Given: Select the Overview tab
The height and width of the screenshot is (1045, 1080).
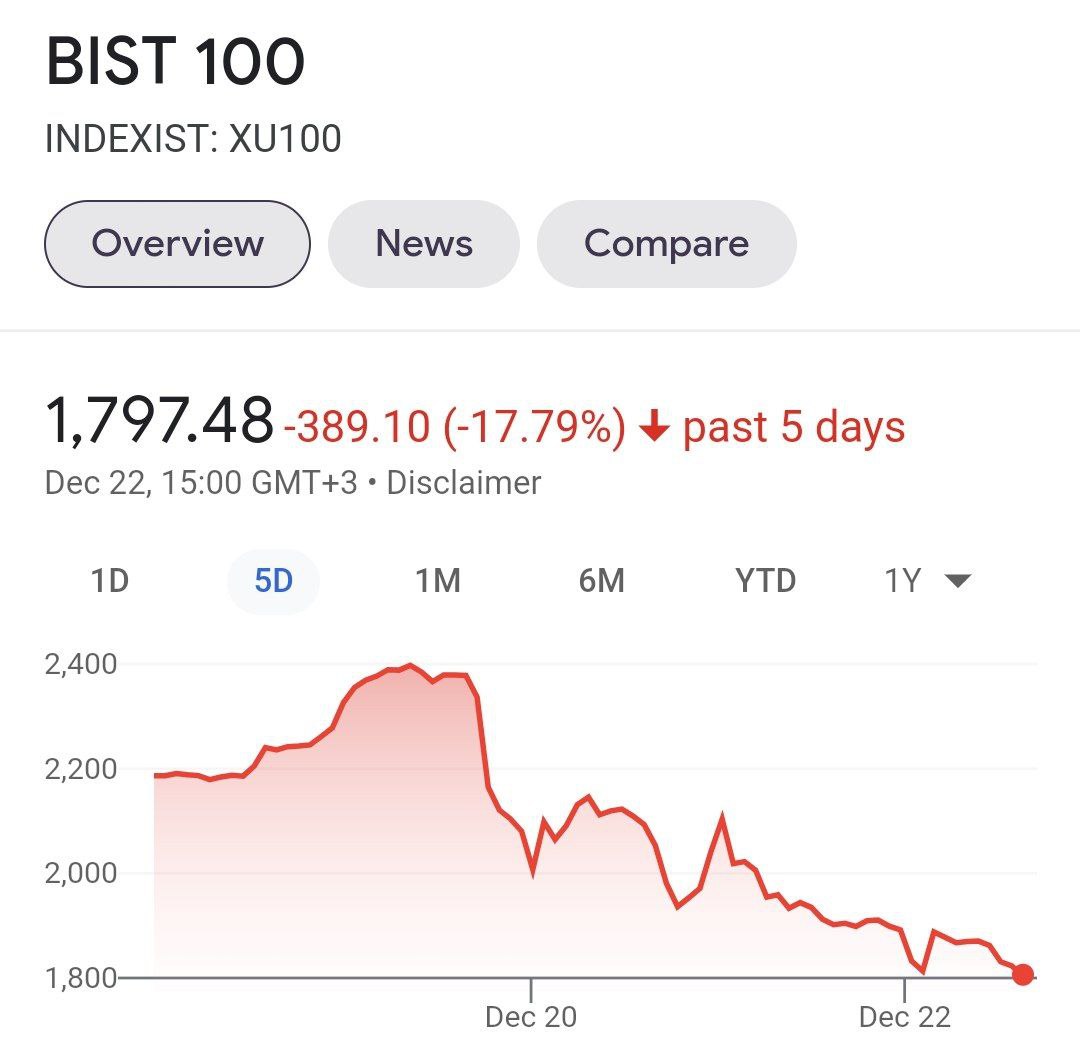Looking at the screenshot, I should (x=177, y=244).
